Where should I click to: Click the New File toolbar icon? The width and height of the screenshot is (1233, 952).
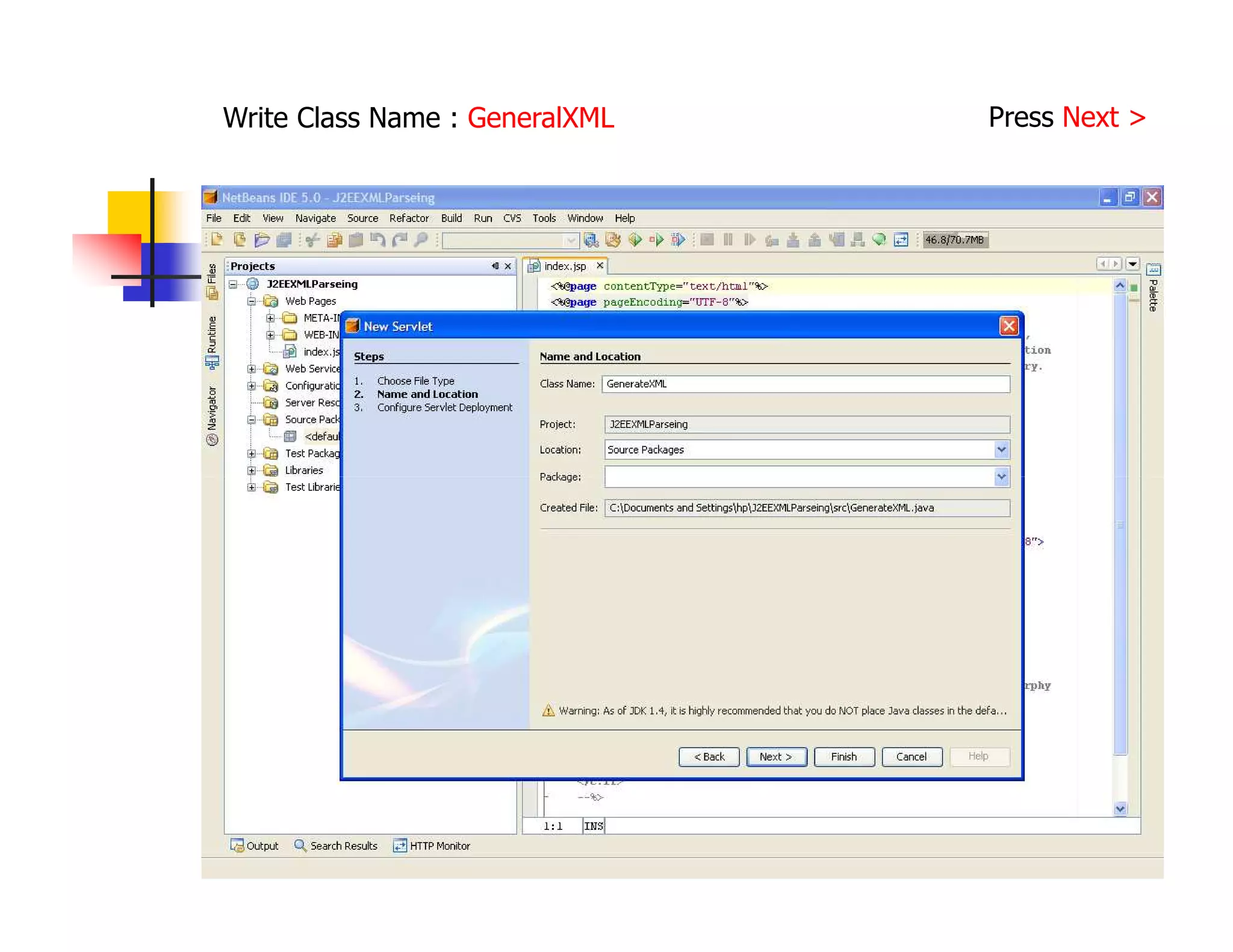point(217,240)
